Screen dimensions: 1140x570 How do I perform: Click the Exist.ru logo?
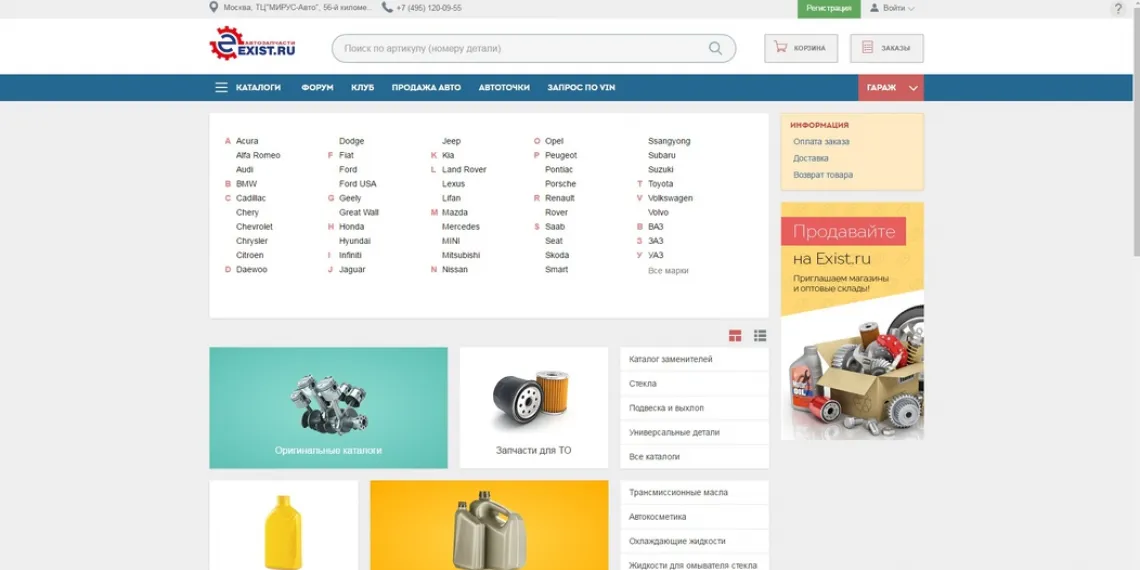tap(252, 44)
